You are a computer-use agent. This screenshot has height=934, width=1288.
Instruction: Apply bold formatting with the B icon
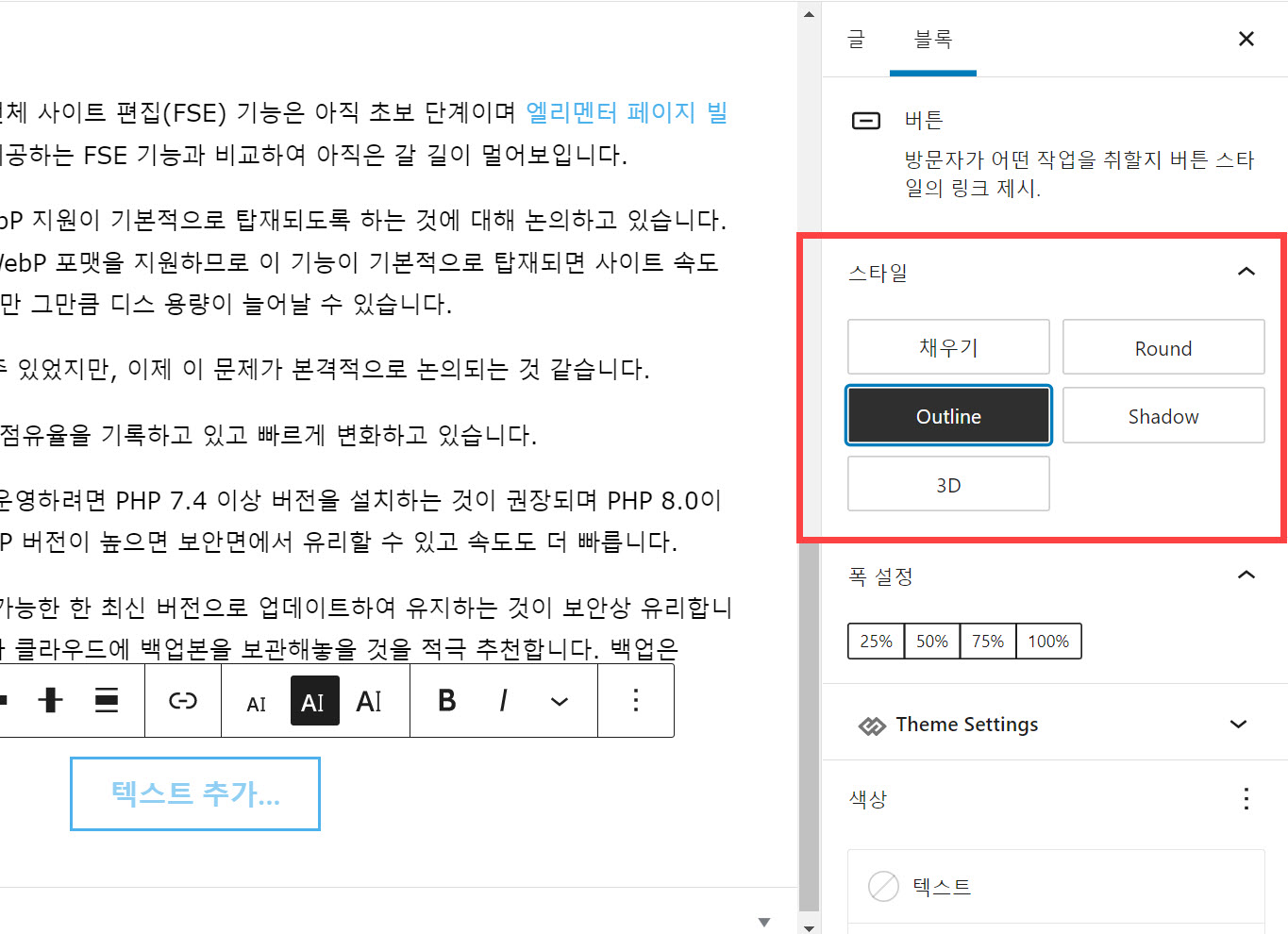445,700
